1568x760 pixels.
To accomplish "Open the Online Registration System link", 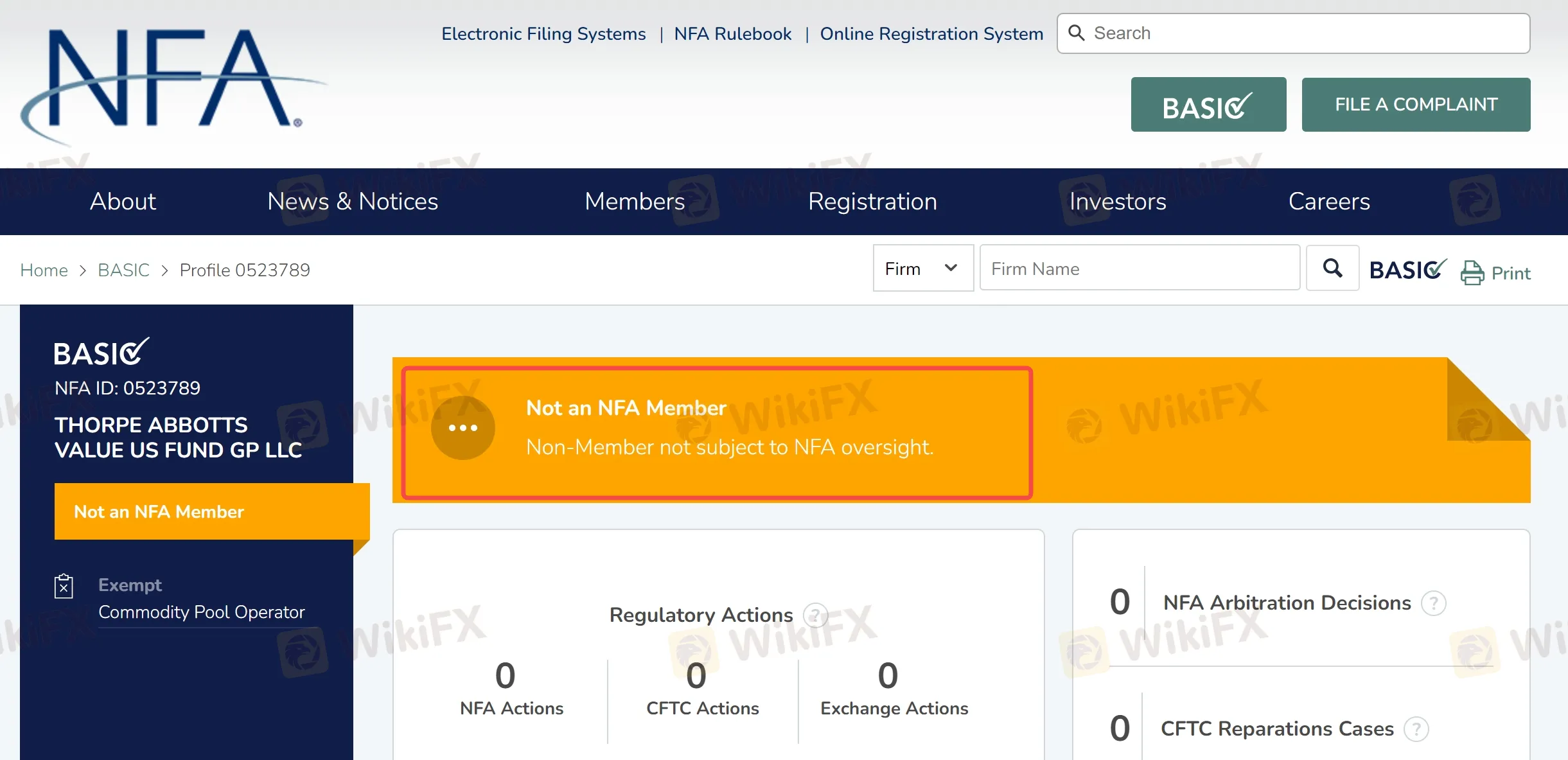I will click(931, 34).
